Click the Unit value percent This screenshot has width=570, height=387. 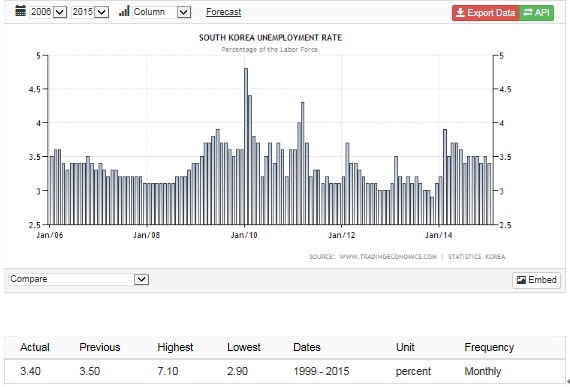(x=413, y=371)
